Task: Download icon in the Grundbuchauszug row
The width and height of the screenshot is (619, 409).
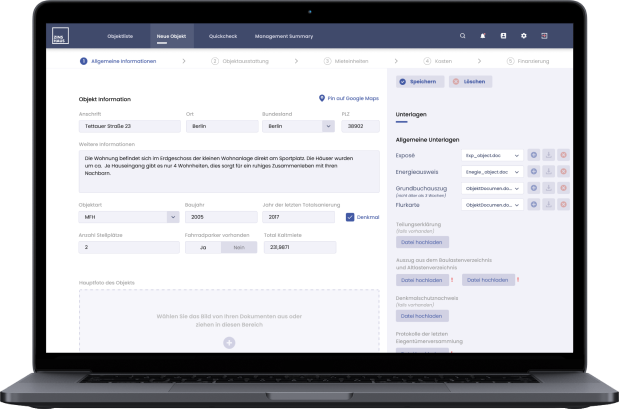Action: click(549, 188)
